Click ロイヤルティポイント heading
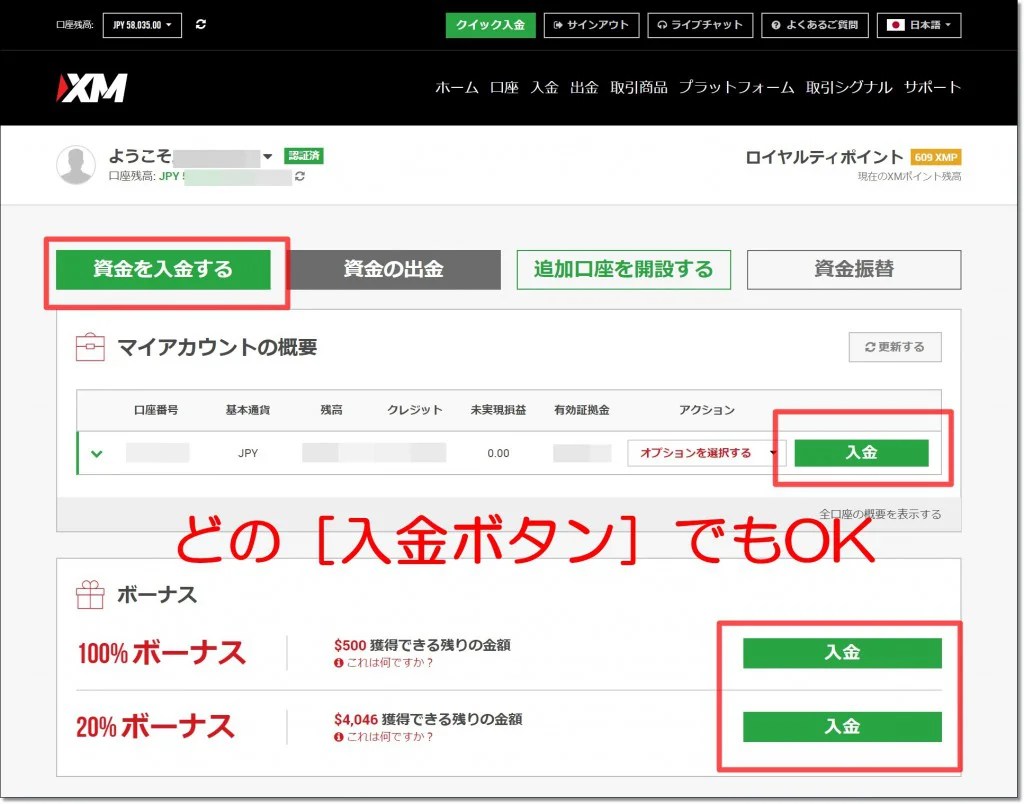Viewport: 1024px width, 804px height. tap(824, 157)
